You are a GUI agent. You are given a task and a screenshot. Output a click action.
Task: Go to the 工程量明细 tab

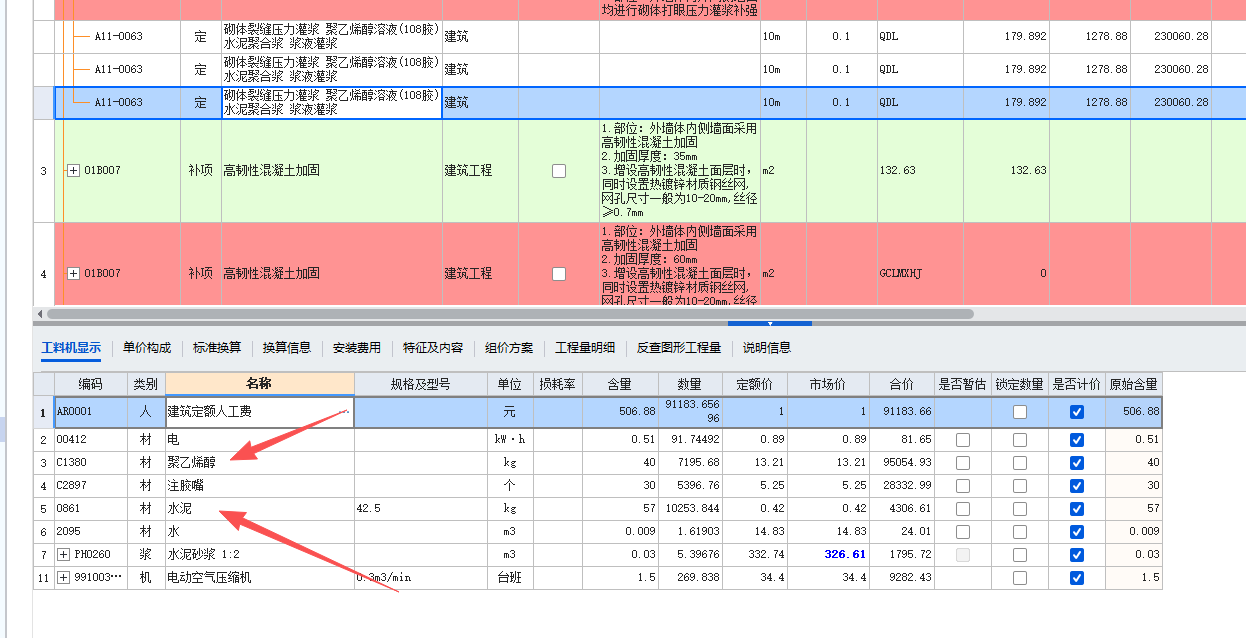tap(585, 348)
